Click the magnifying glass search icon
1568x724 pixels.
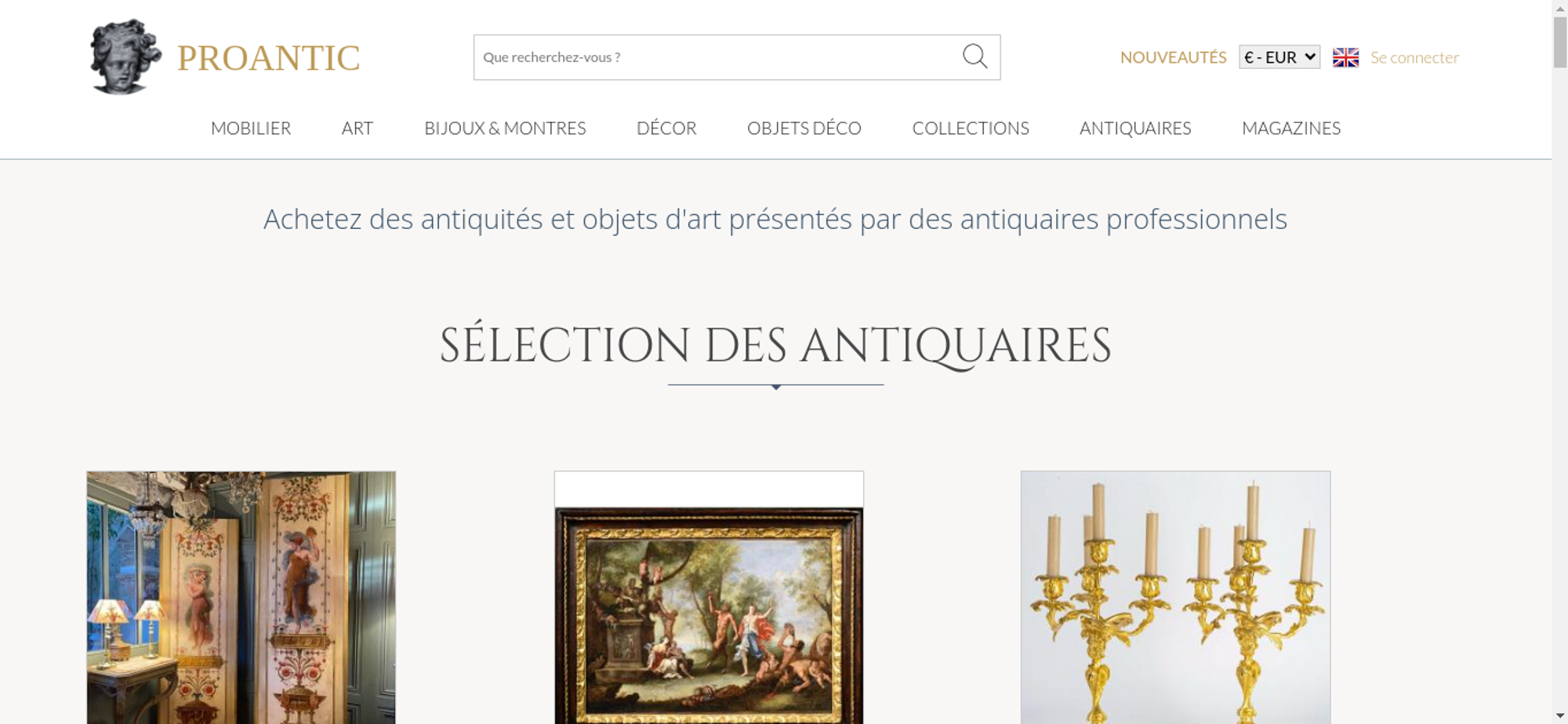pyautogui.click(x=975, y=56)
